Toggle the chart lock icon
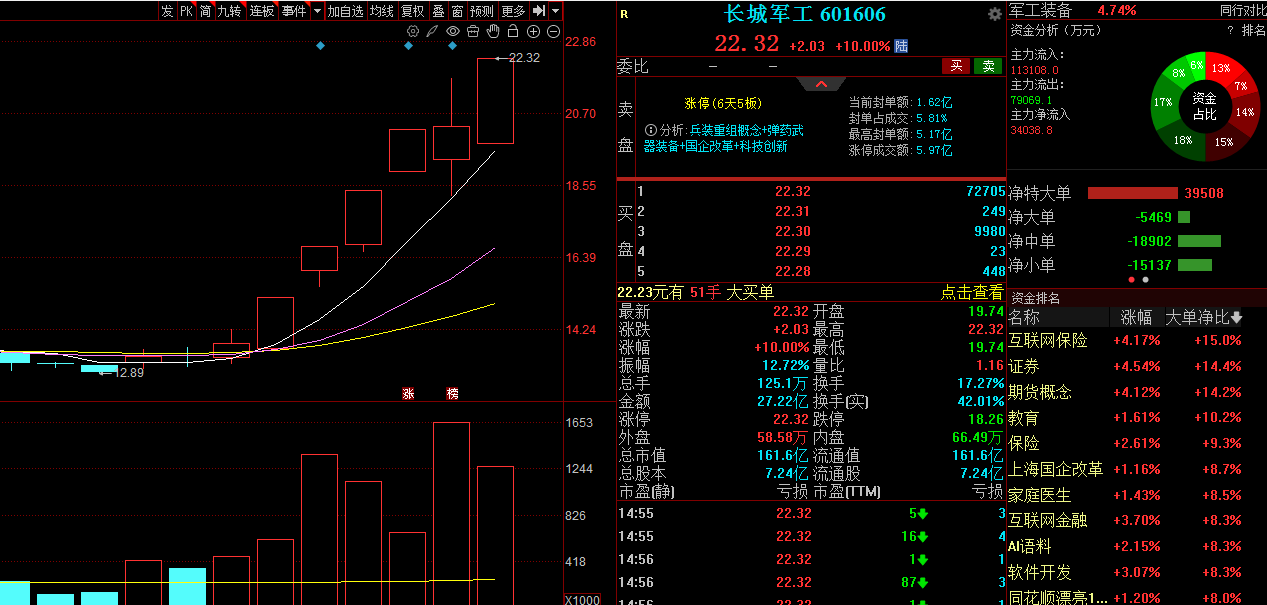The image size is (1267, 605). [513, 32]
